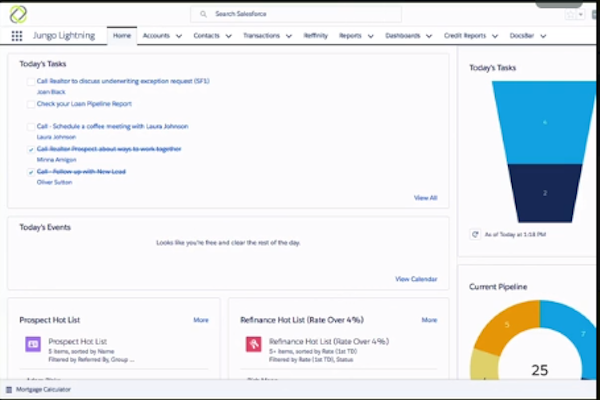The image size is (600, 400).
Task: Click the Jungo logo icon
Action: coord(18,15)
